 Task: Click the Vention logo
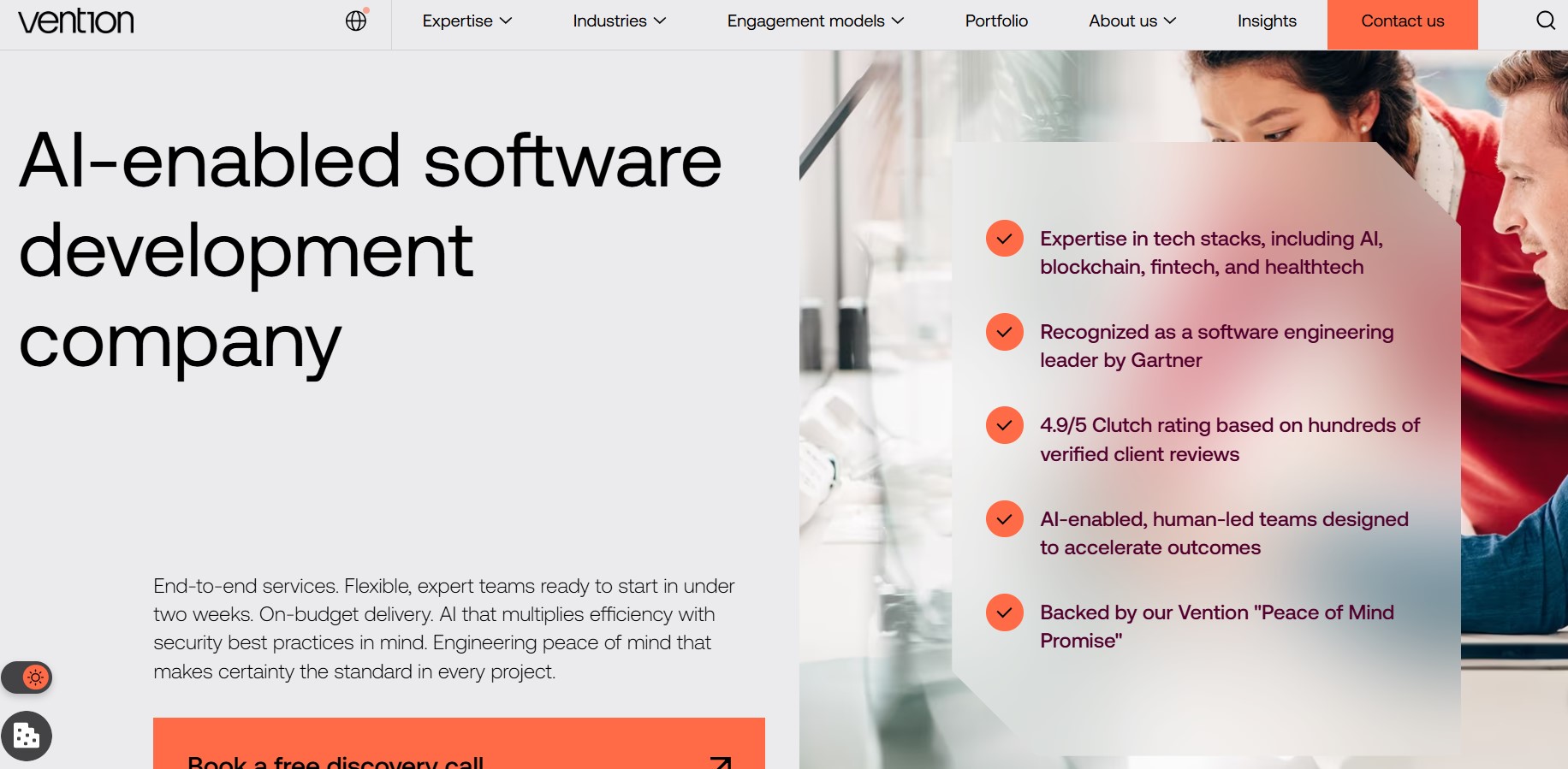coord(76,21)
